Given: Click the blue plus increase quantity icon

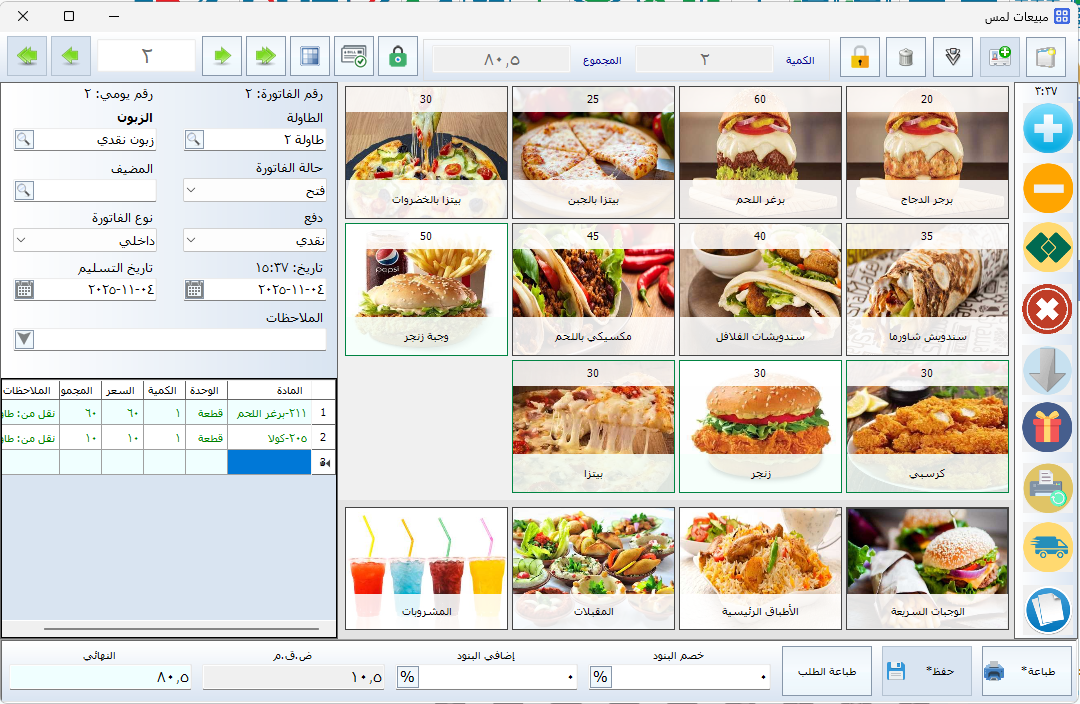Looking at the screenshot, I should [x=1047, y=128].
